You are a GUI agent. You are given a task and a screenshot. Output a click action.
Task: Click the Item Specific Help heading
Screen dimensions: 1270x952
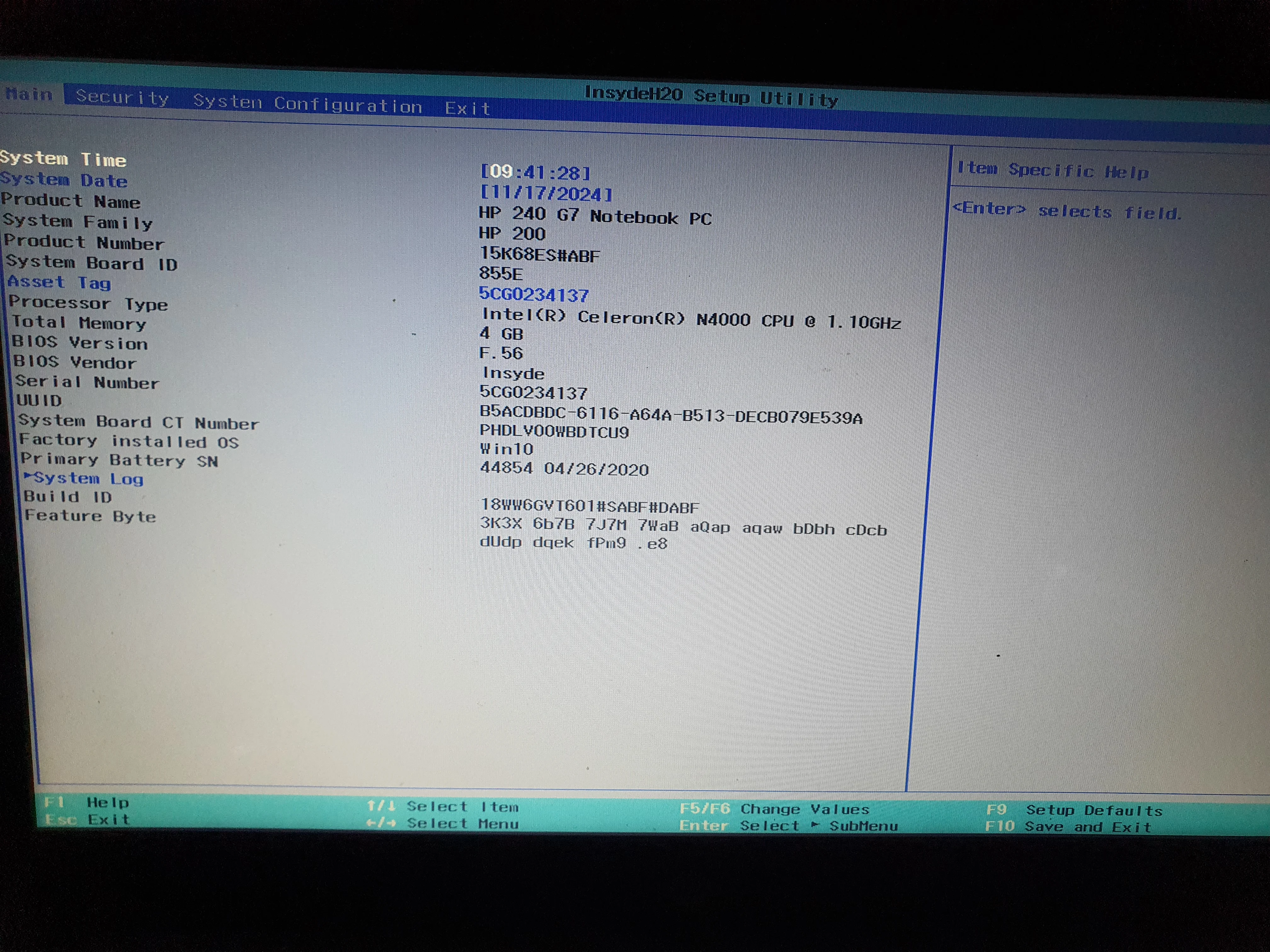coord(1053,170)
